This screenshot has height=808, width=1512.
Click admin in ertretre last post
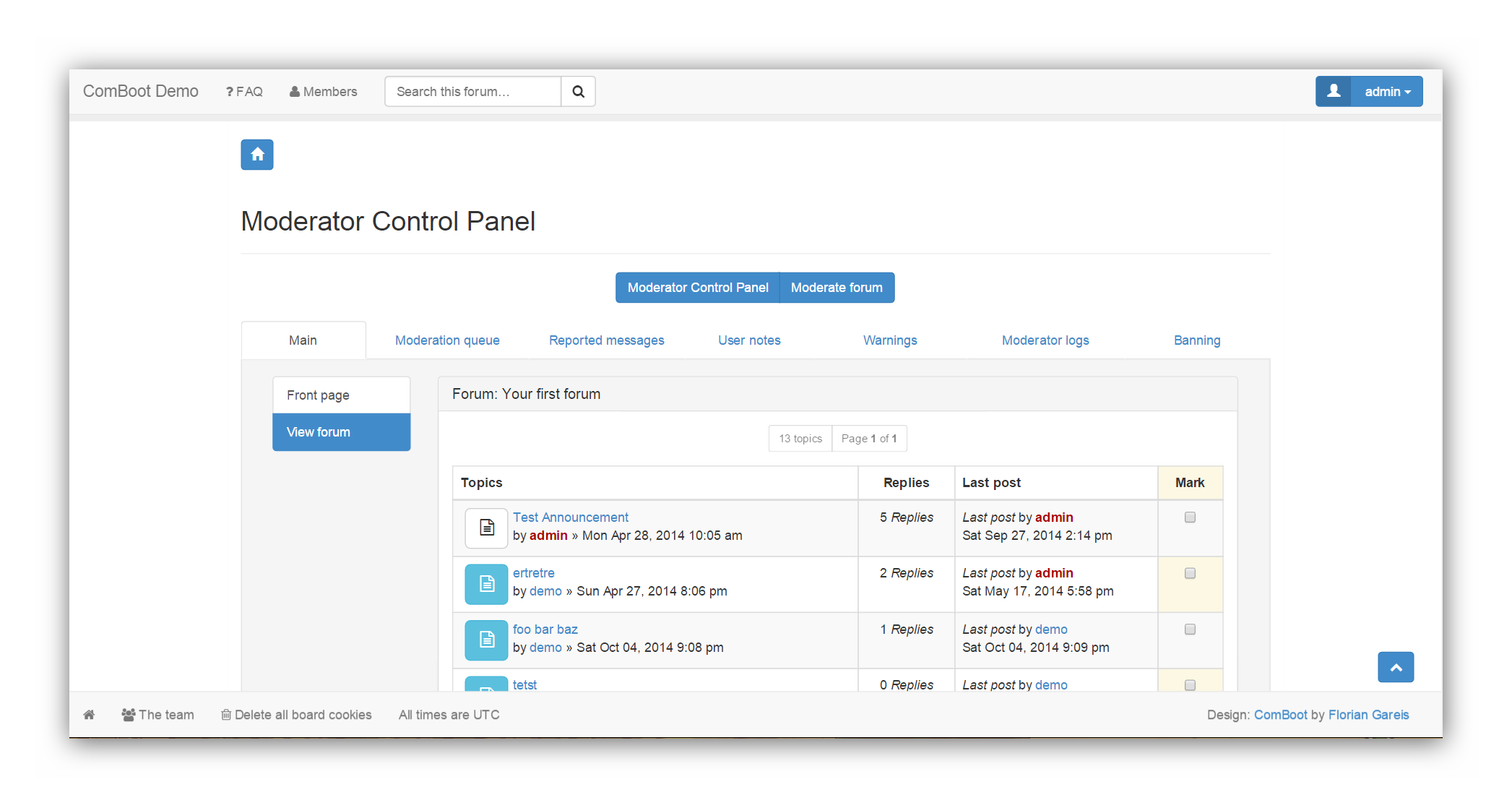tap(1054, 573)
